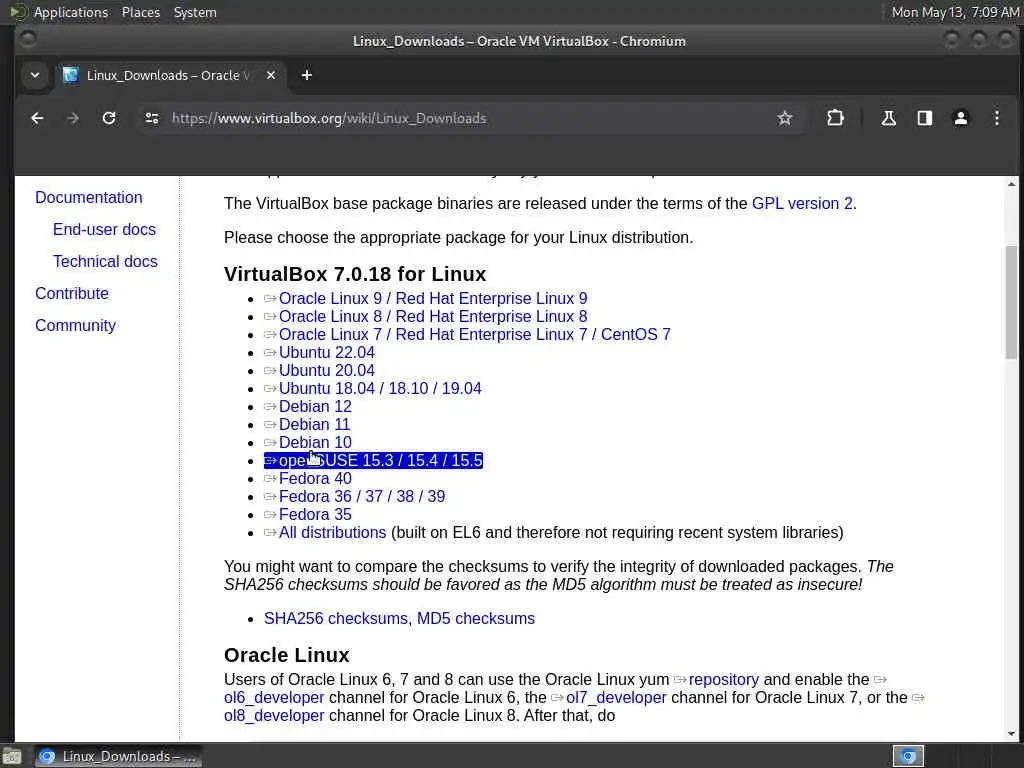
Task: Open End-user docs link
Action: (104, 229)
